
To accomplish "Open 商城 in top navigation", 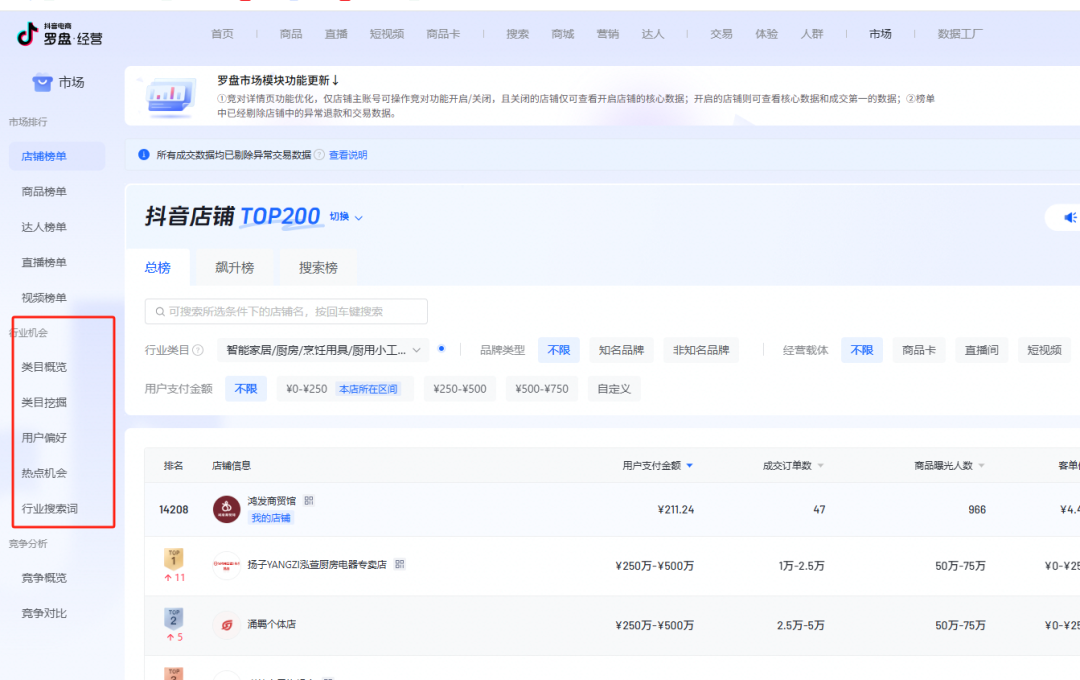I will point(563,34).
